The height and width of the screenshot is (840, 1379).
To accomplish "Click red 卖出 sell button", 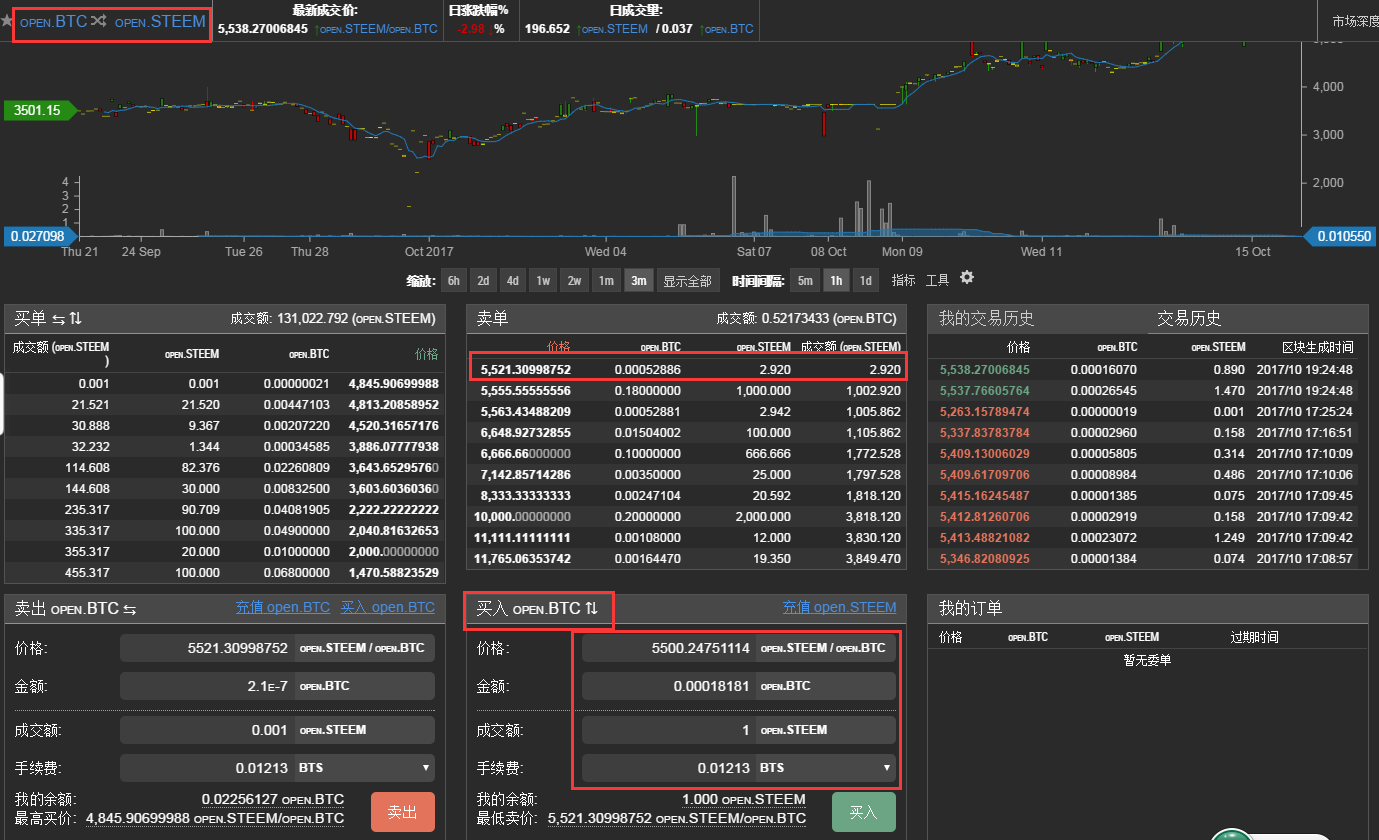I will (x=403, y=812).
